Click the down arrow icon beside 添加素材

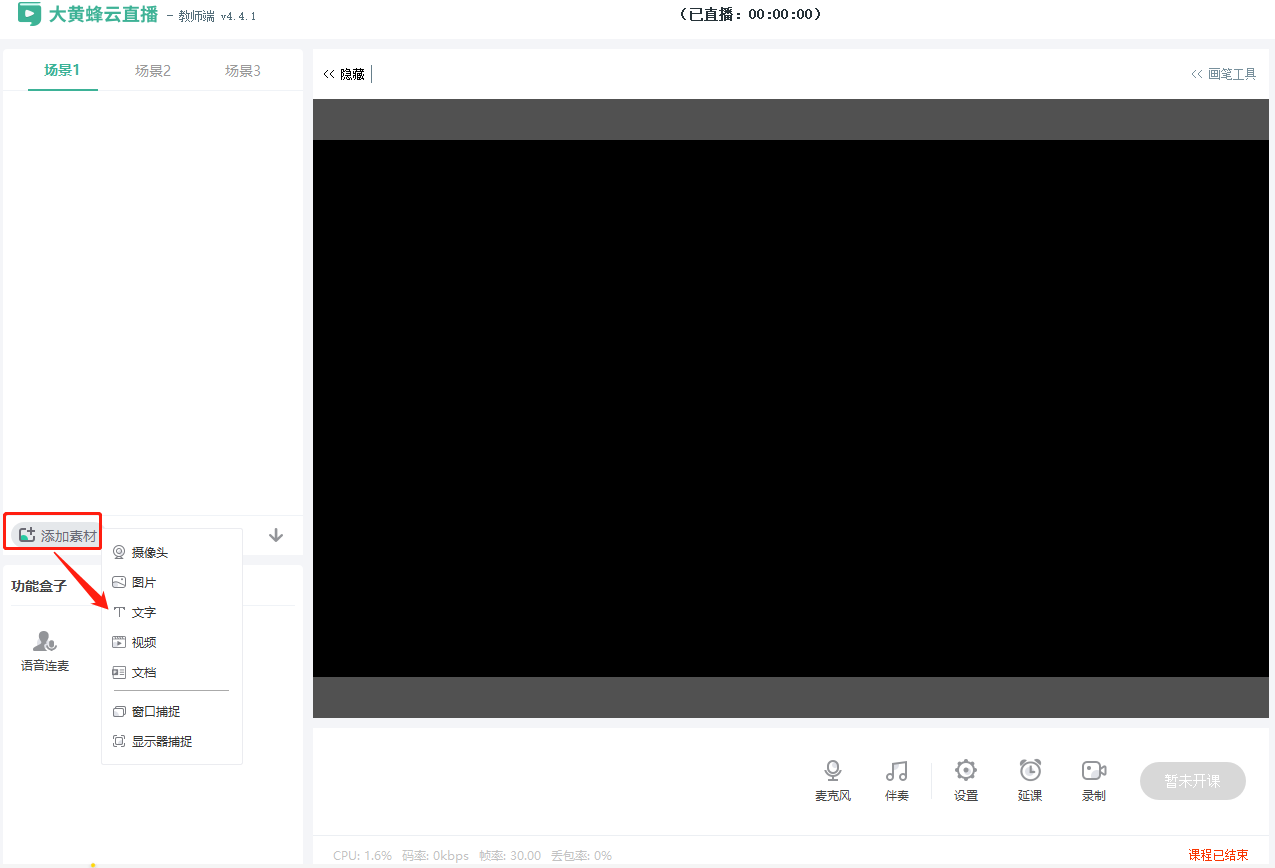coord(276,535)
